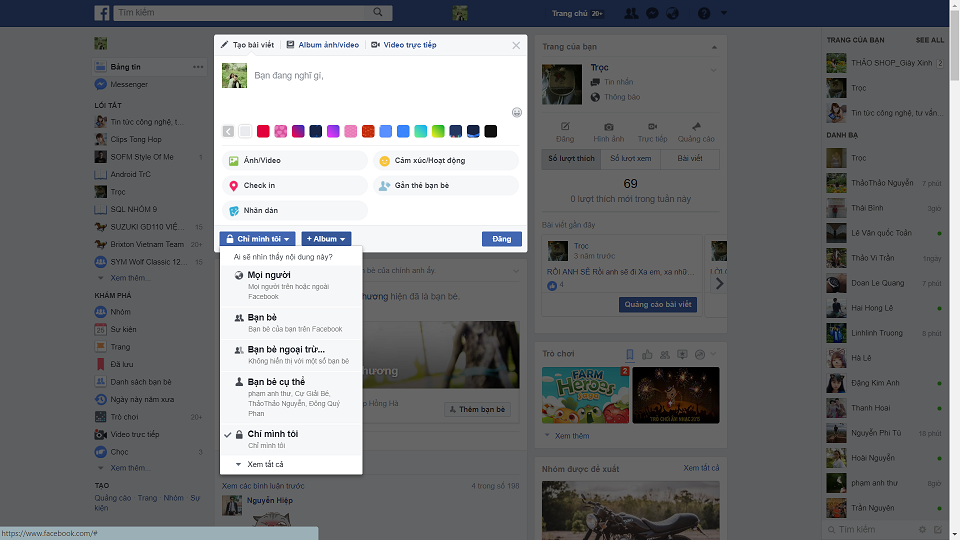Open notifications globe icon in top bar

click(672, 13)
